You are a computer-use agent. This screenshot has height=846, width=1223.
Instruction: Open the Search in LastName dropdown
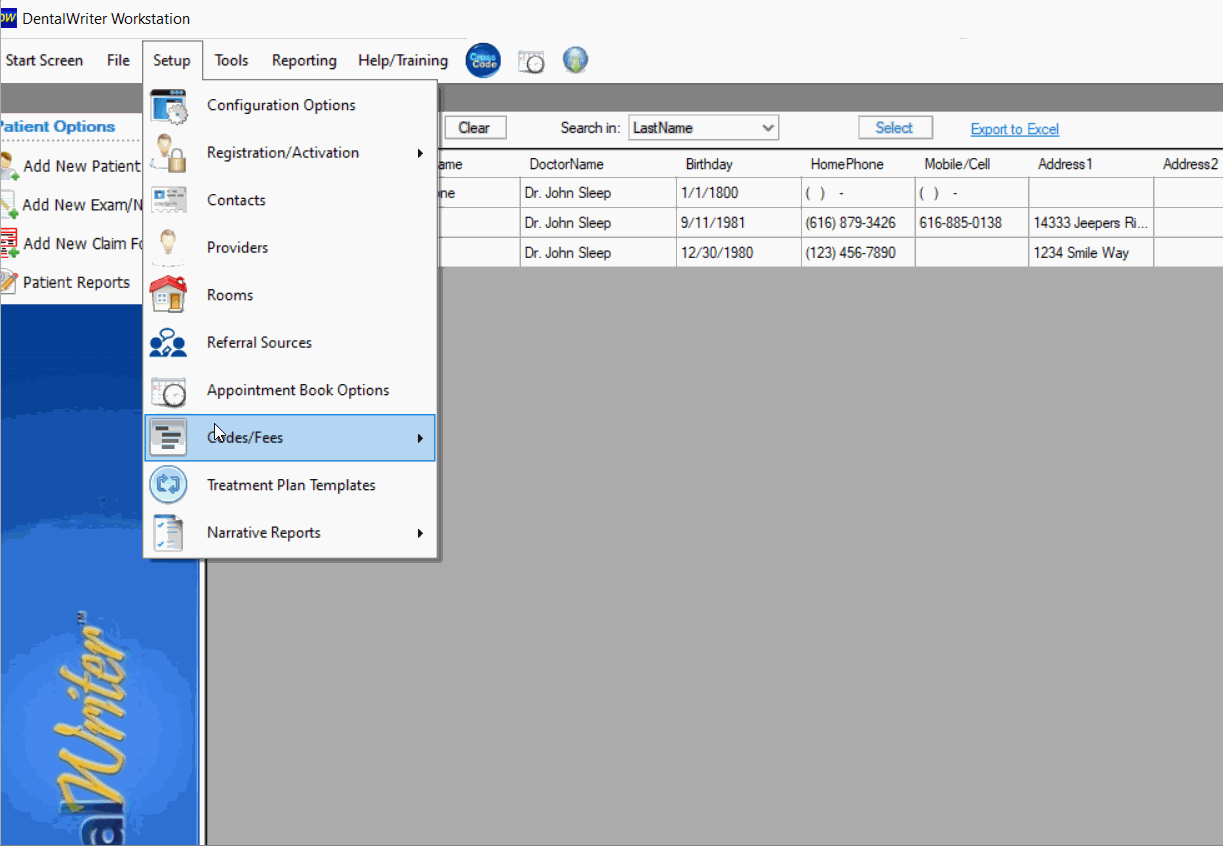[x=703, y=128]
